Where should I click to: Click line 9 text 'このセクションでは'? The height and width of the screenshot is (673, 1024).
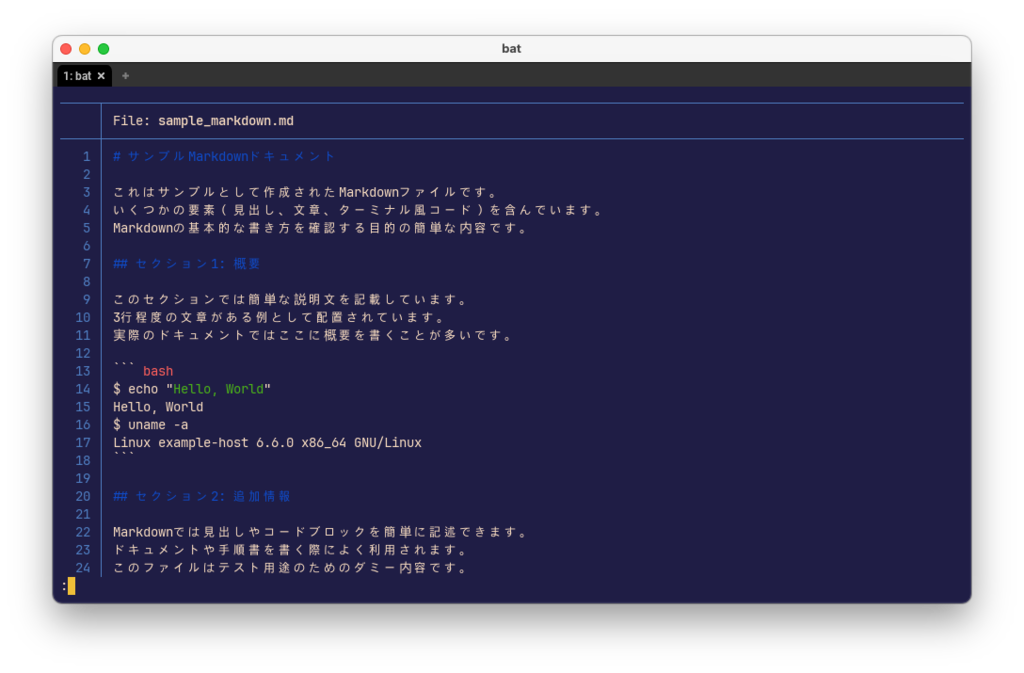pyautogui.click(x=179, y=300)
